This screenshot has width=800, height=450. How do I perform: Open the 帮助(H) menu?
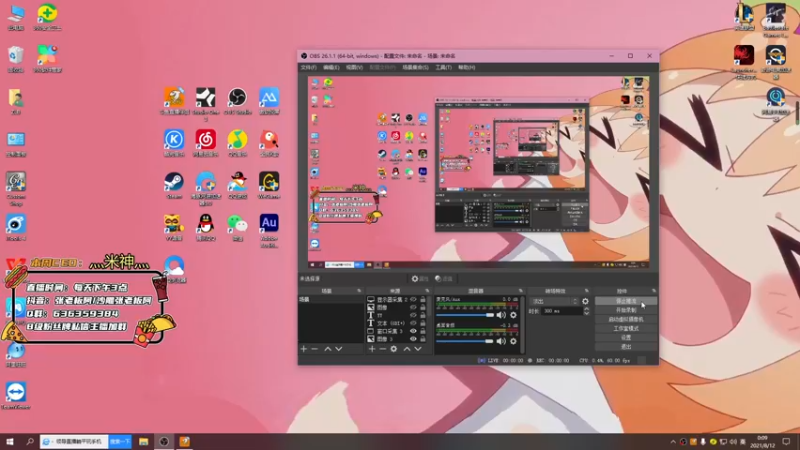(x=466, y=67)
